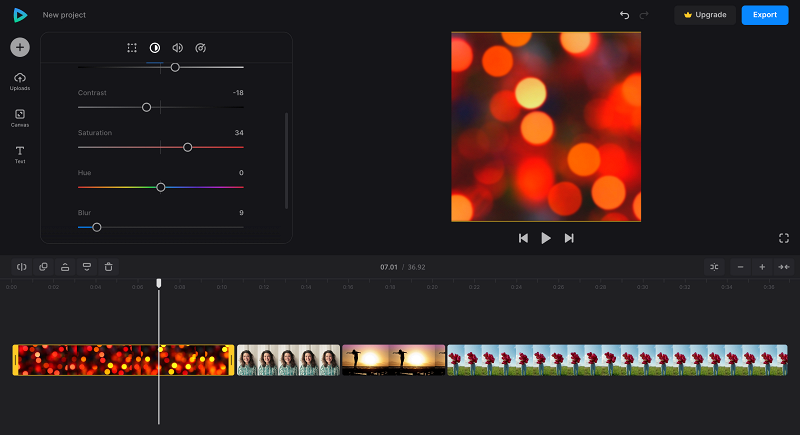Screen dimensions: 800x435
Task: Click the add media plus button
Action: pyautogui.click(x=20, y=47)
